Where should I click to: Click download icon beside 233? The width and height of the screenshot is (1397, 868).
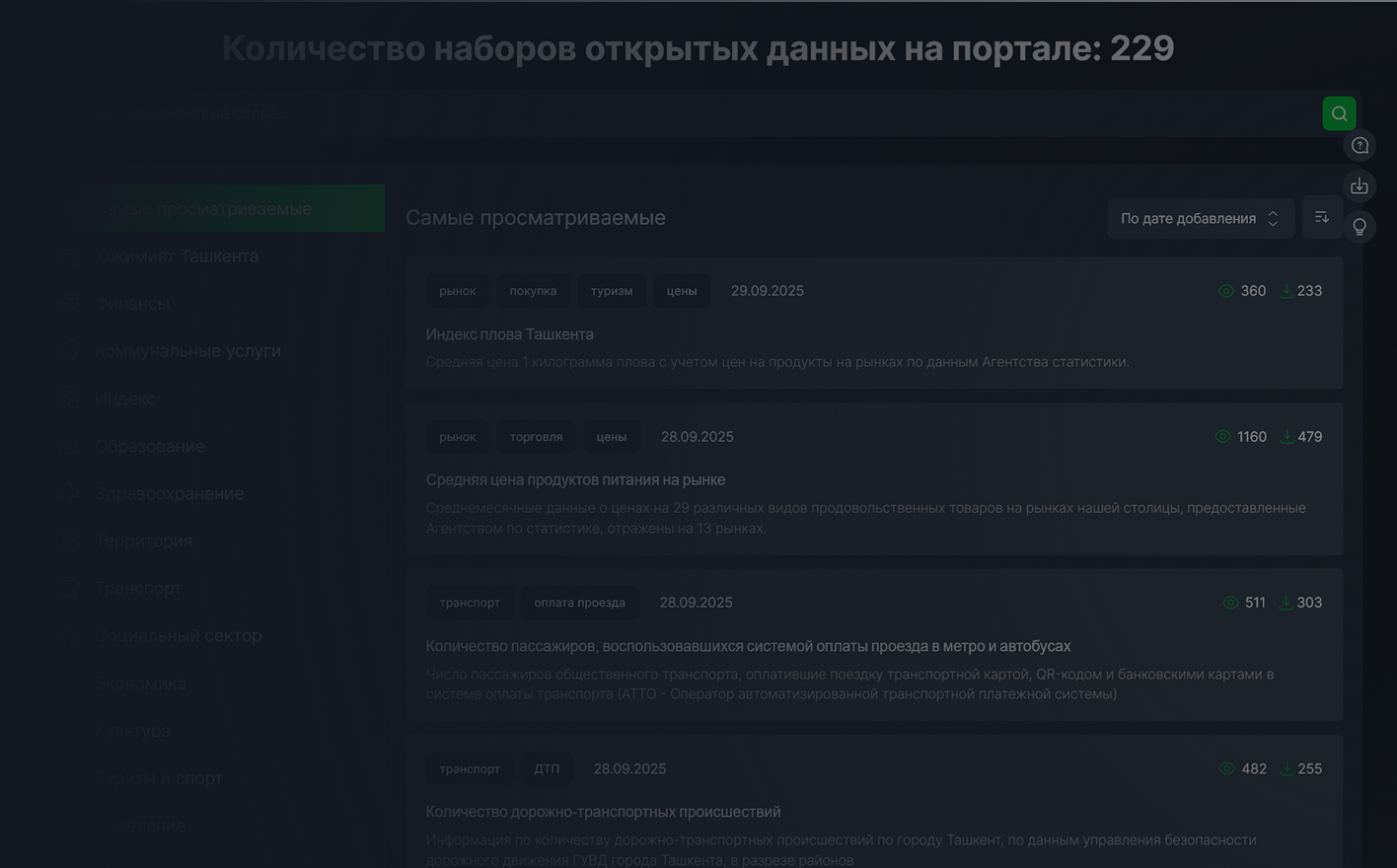point(1287,291)
